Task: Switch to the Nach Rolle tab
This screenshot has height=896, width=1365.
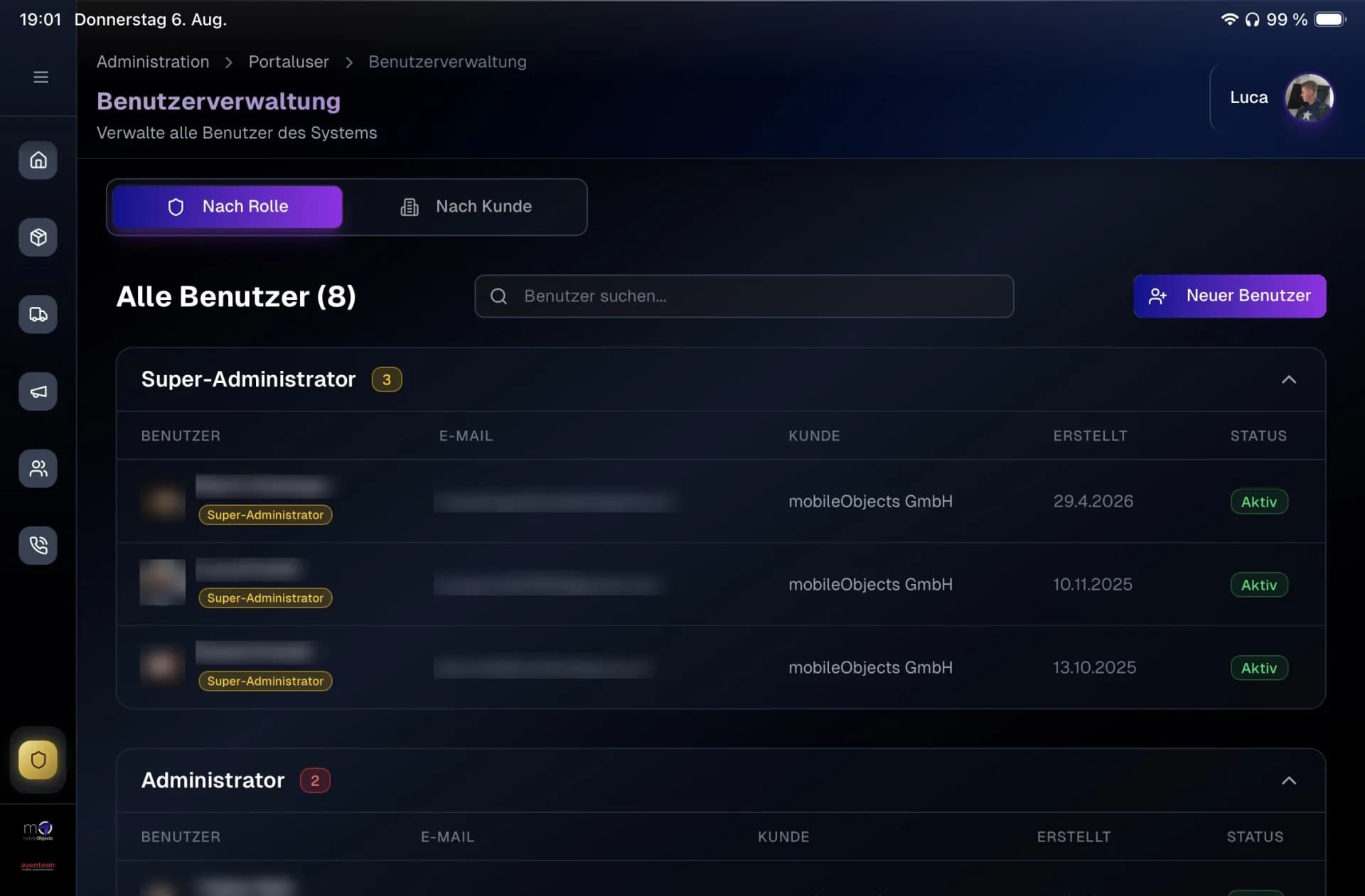Action: (227, 207)
